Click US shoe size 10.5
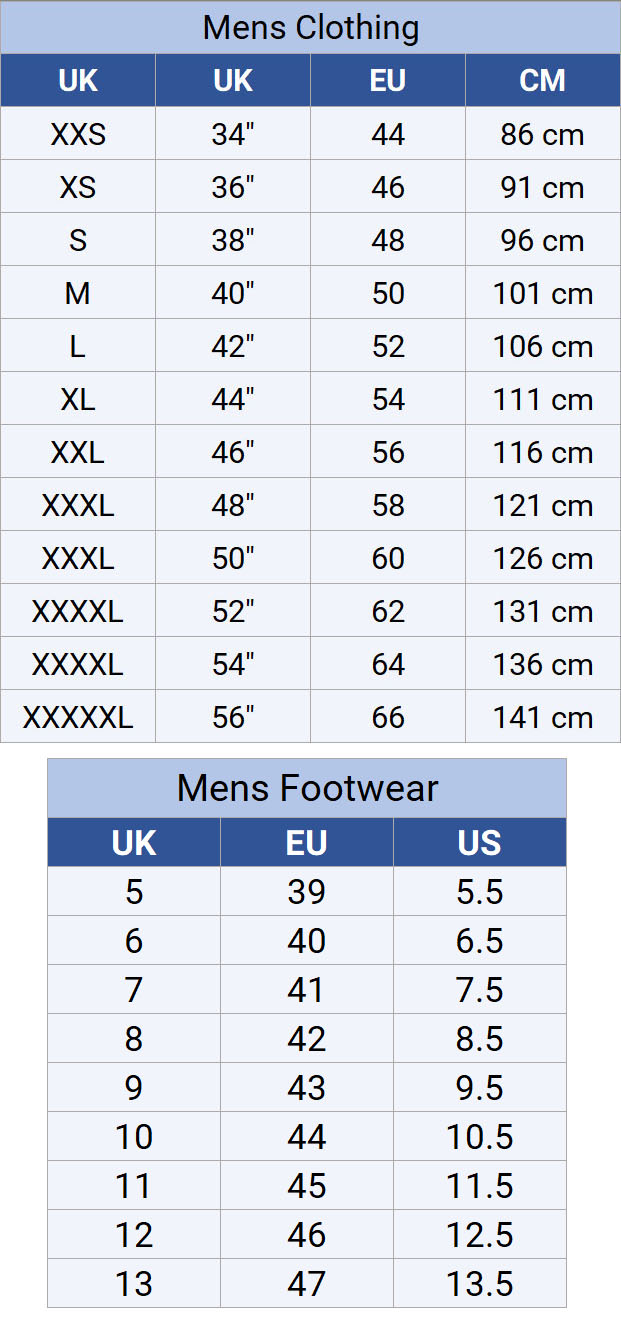 pyautogui.click(x=480, y=1137)
